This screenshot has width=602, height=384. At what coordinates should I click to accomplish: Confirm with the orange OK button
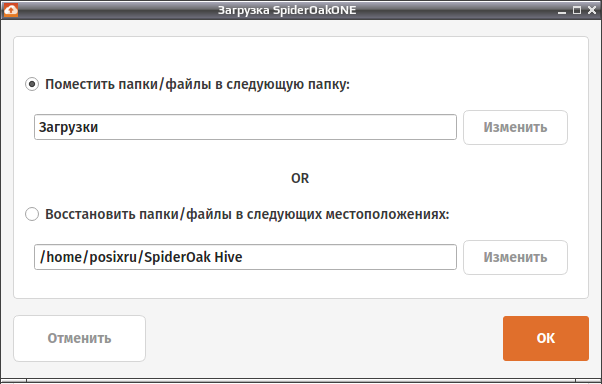[546, 338]
